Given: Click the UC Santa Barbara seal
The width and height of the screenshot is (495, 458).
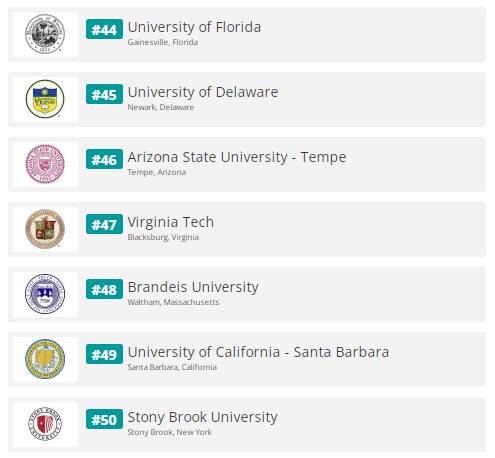Looking at the screenshot, I should [x=45, y=359].
